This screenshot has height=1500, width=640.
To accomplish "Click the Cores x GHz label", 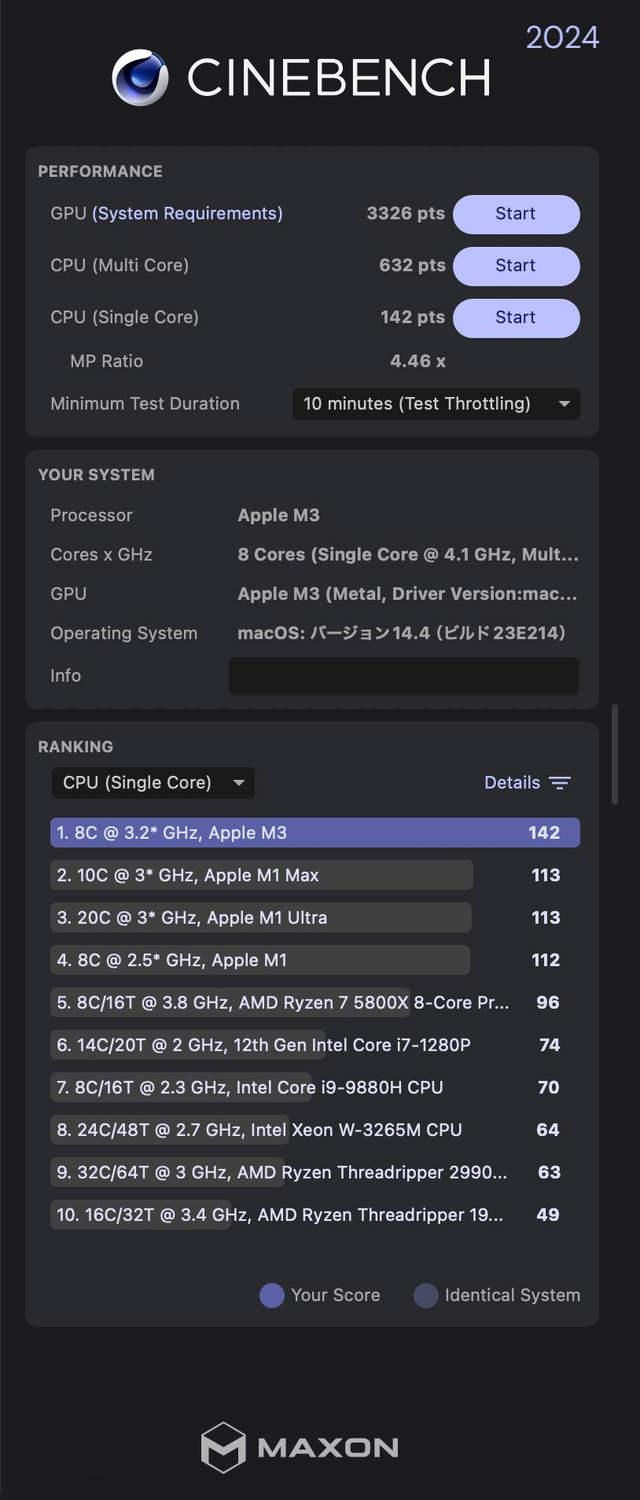I will [x=101, y=555].
